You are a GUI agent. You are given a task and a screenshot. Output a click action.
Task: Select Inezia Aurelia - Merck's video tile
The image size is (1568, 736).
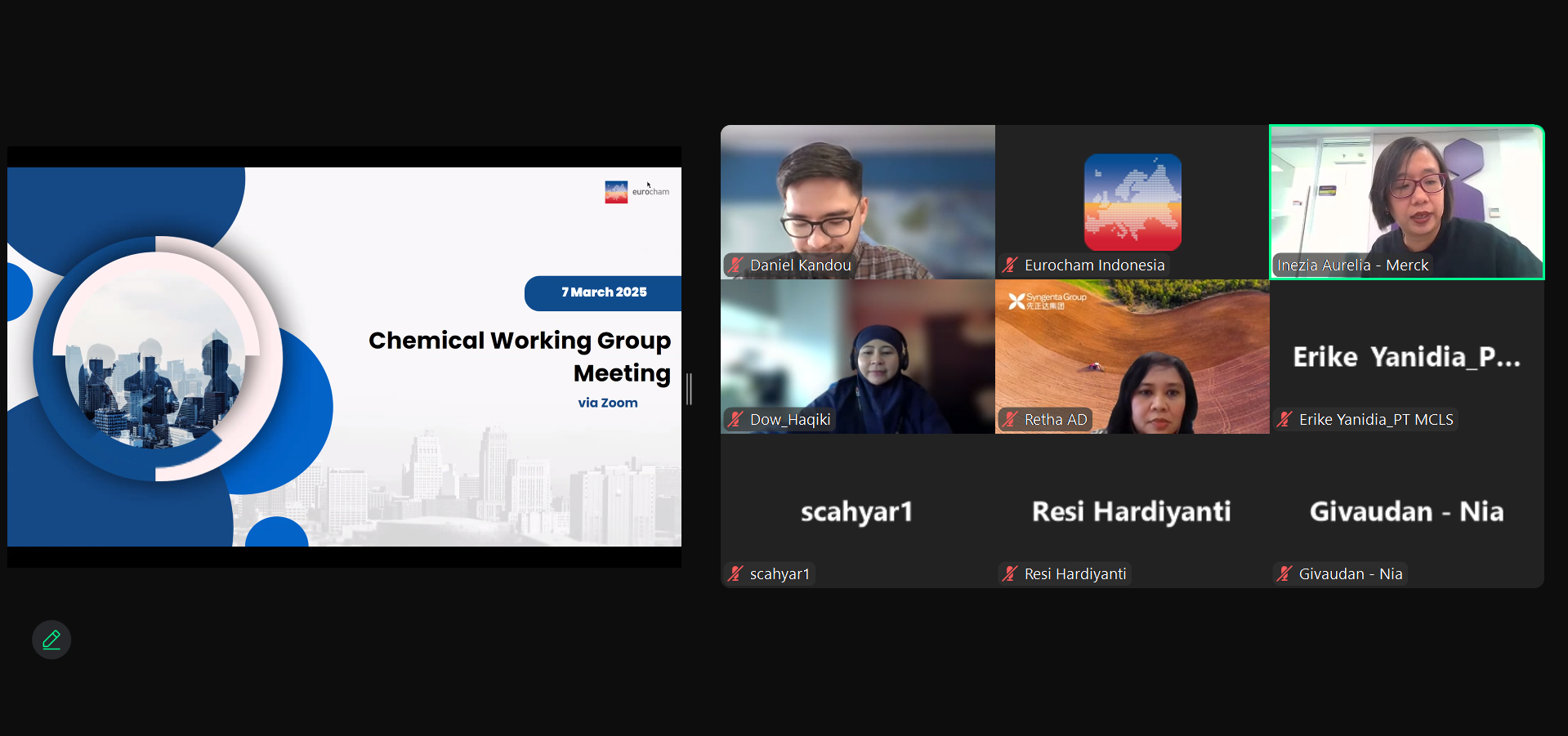click(1406, 196)
